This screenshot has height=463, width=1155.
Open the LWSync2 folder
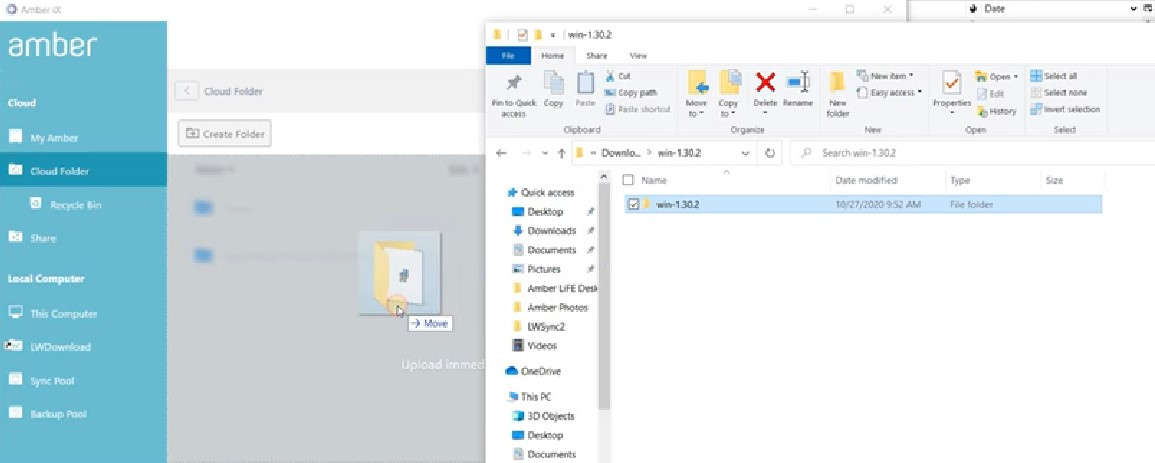[546, 326]
